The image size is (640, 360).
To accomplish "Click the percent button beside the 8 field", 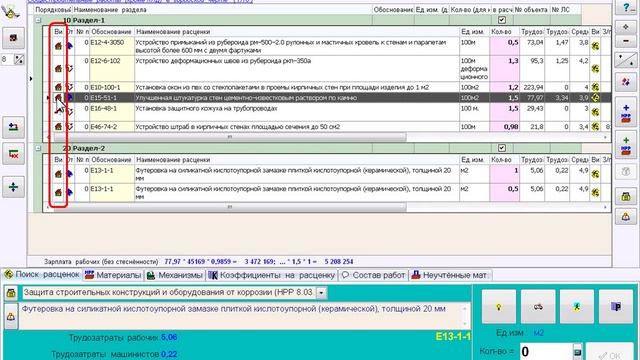I will point(19,60).
